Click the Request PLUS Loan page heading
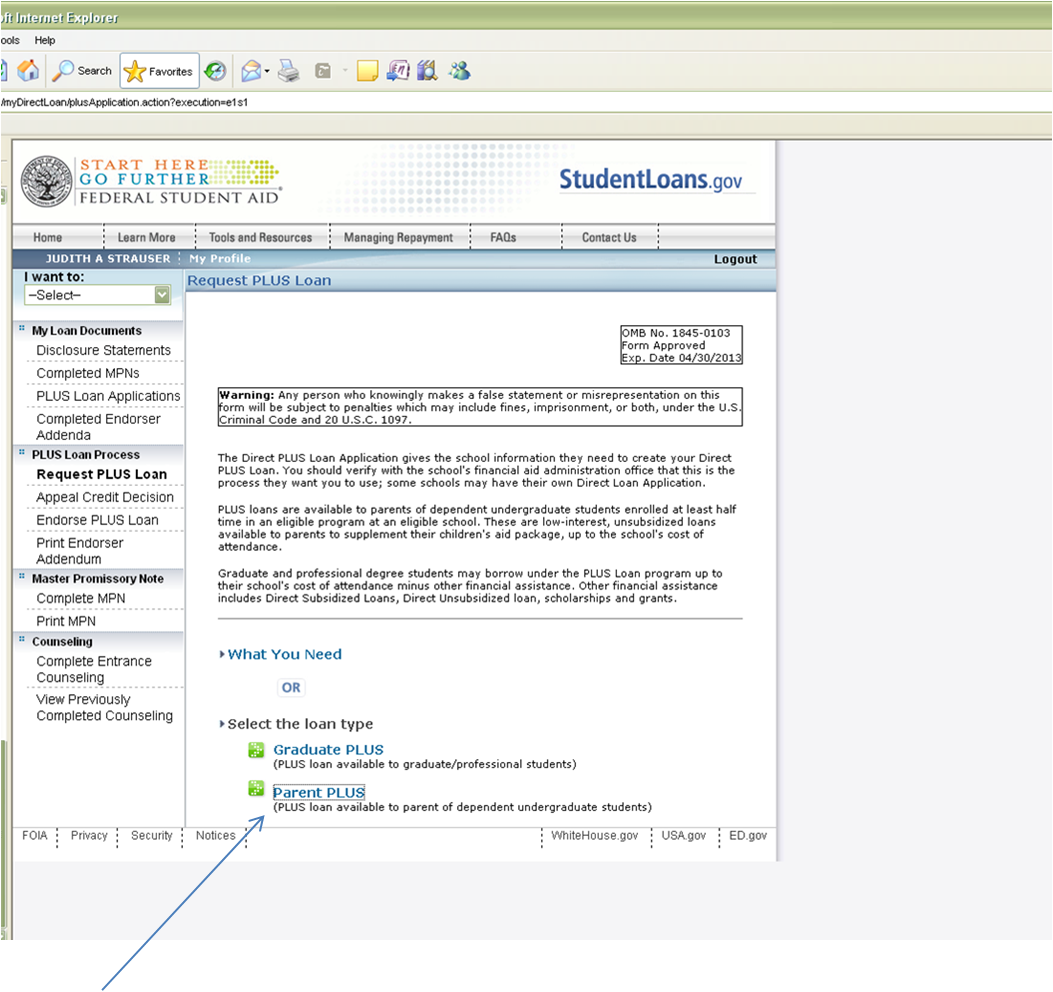 (x=259, y=281)
